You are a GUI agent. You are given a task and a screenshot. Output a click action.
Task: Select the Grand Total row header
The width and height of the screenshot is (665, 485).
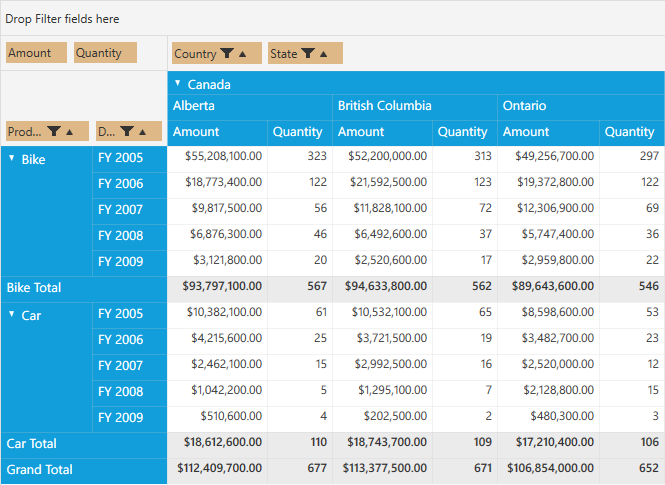coord(84,470)
